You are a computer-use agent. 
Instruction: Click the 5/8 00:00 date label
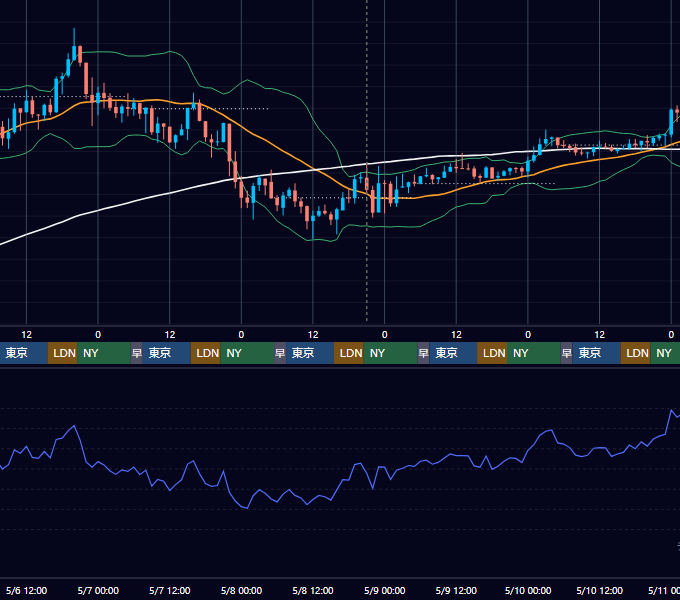point(241,590)
